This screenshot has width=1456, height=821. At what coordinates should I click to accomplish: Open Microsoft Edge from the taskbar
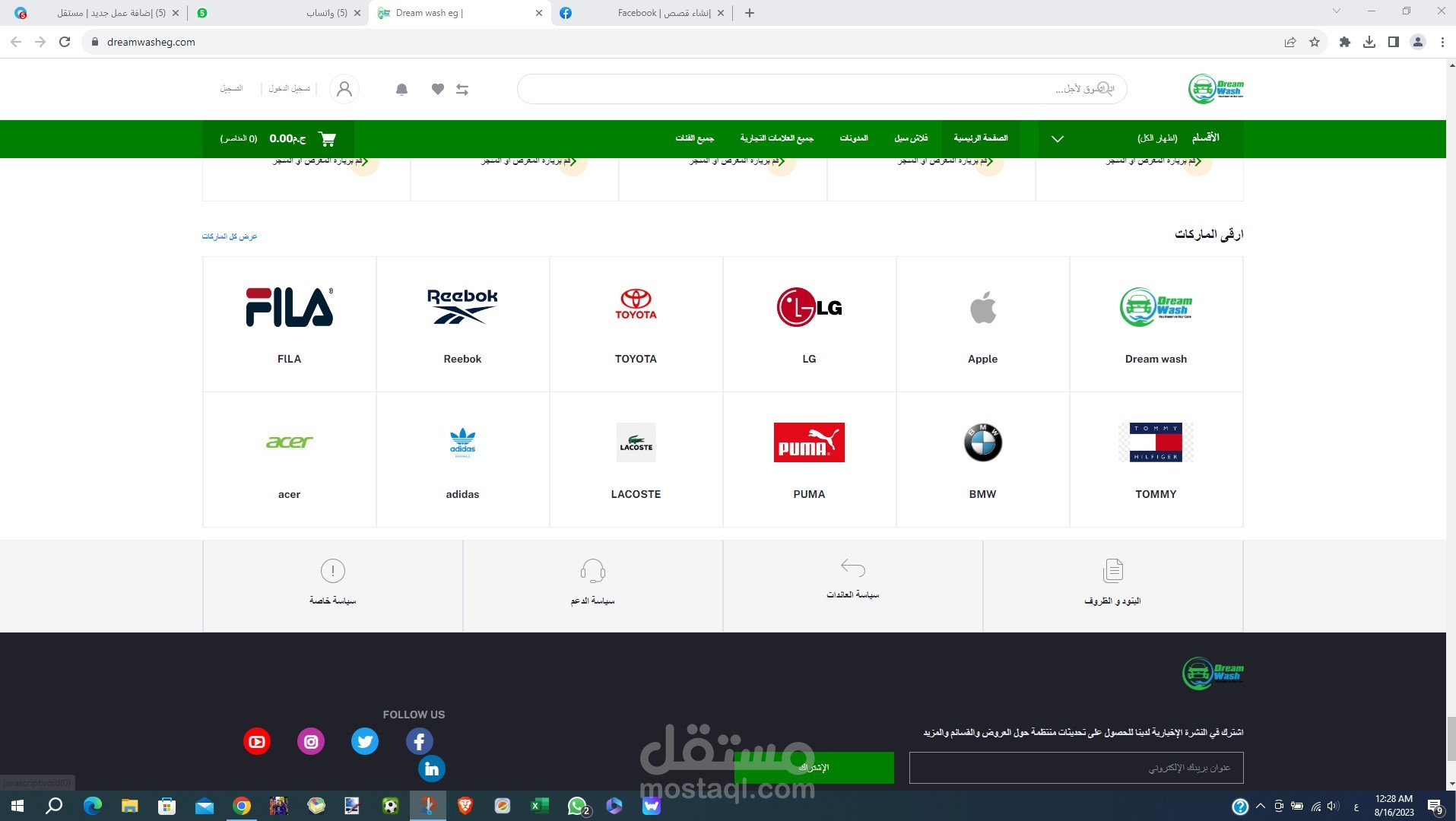(x=92, y=806)
